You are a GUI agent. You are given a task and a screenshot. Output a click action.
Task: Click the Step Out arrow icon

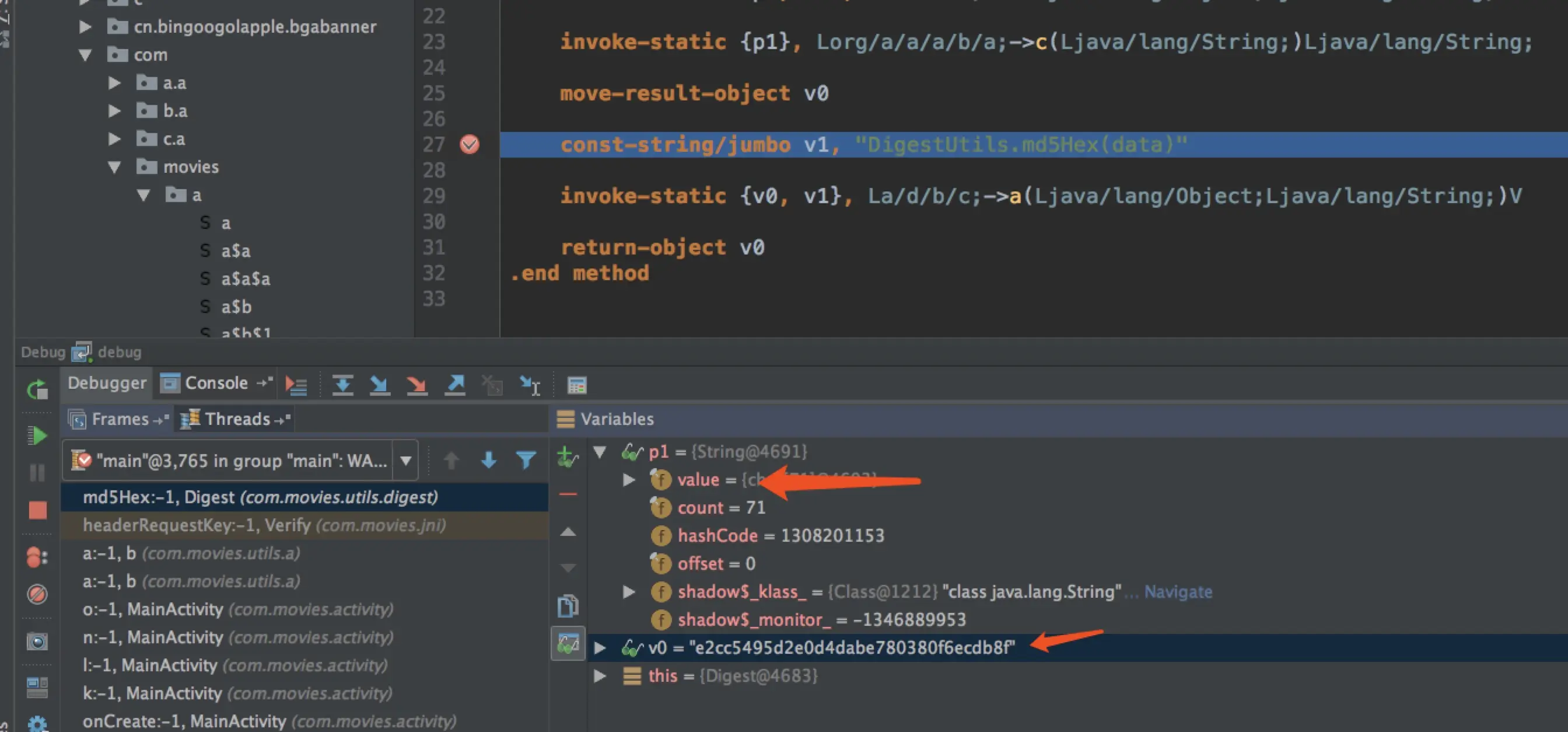(x=454, y=385)
